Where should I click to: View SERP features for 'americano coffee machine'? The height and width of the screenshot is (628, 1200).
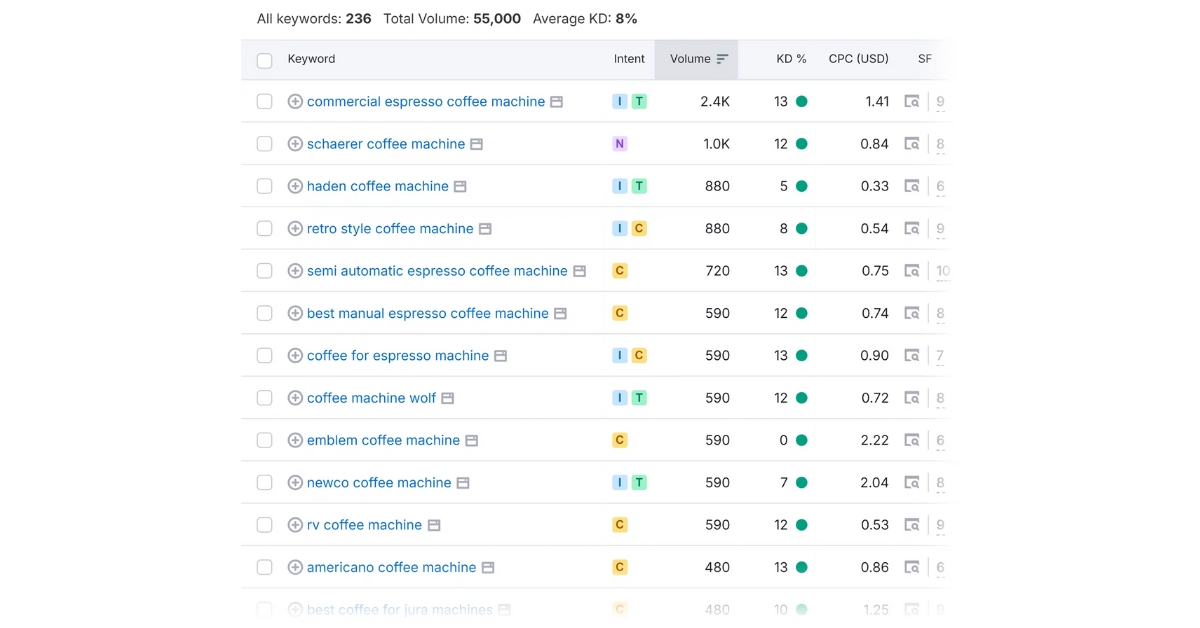tap(912, 567)
